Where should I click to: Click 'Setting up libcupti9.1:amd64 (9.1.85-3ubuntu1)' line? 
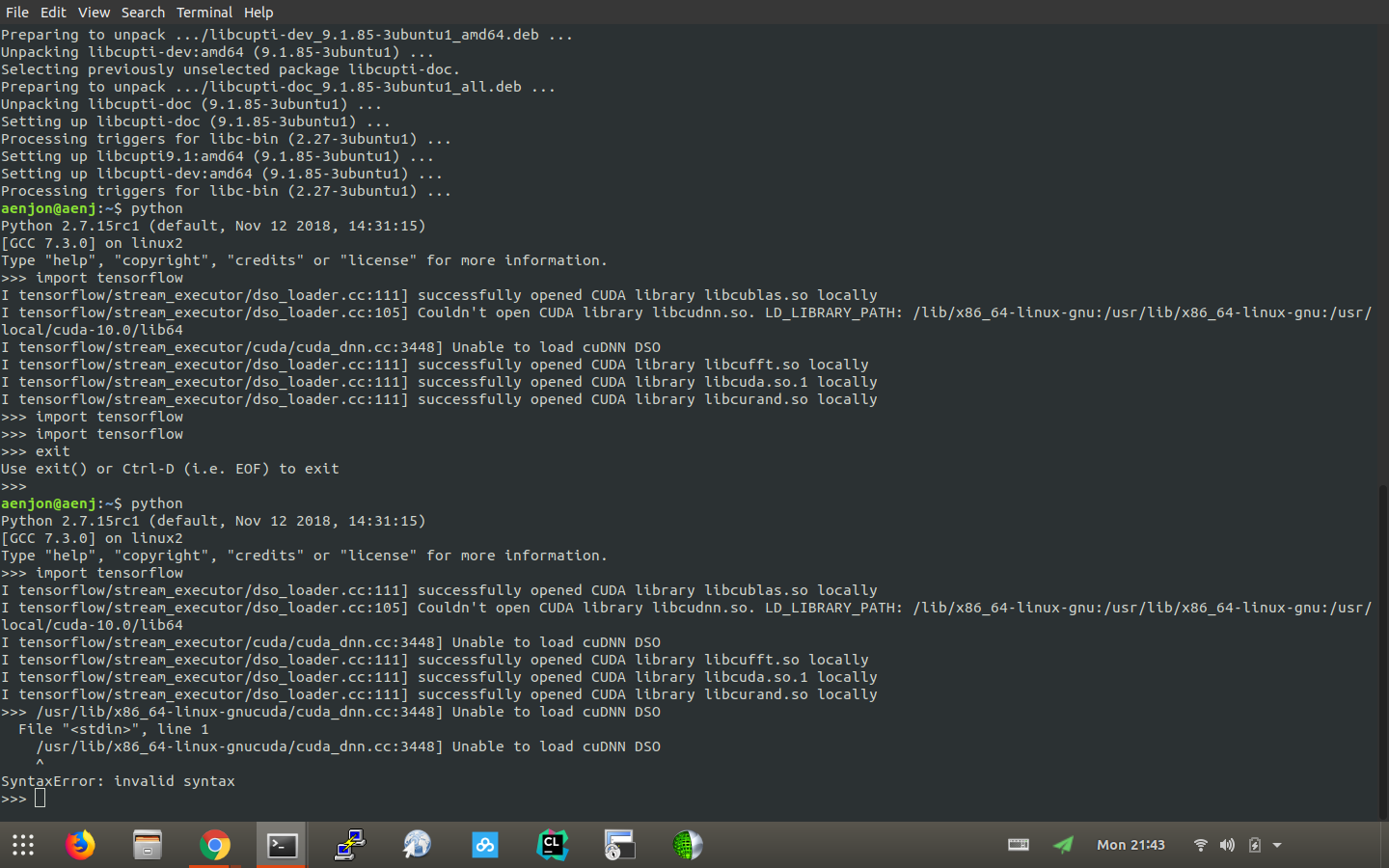click(217, 156)
